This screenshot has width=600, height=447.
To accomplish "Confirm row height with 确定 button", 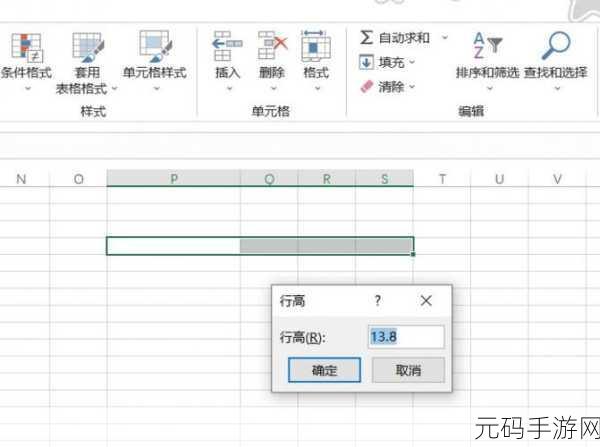I will tap(324, 370).
